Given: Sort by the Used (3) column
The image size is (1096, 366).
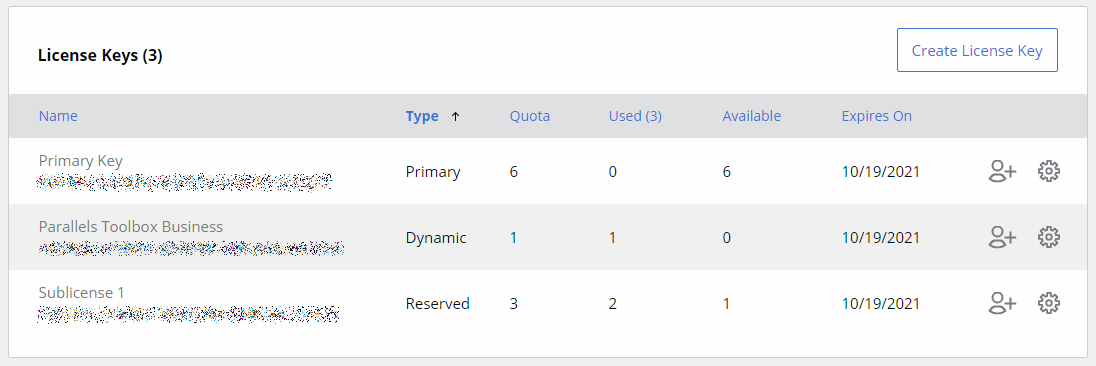Looking at the screenshot, I should 635,116.
